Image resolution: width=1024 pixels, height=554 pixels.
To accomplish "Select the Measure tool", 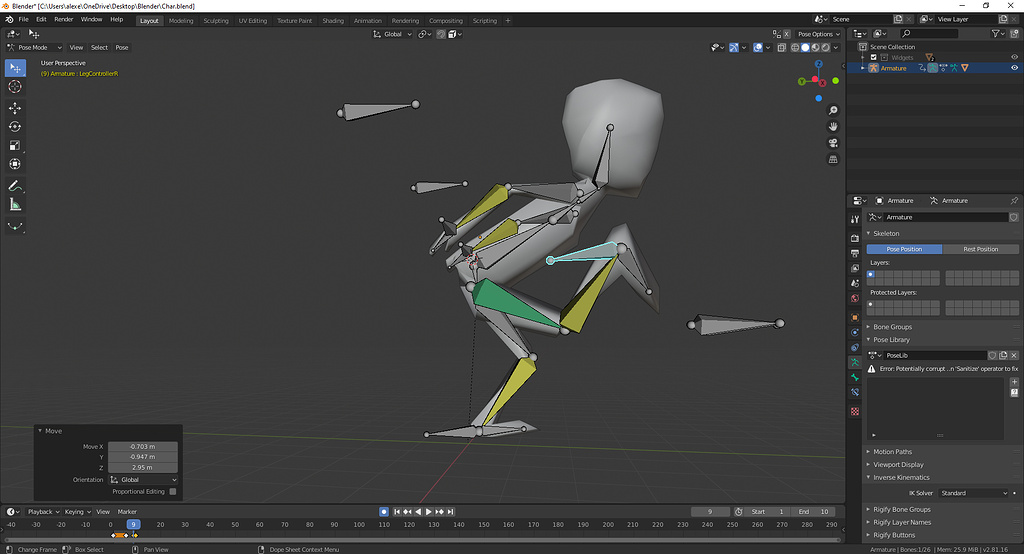I will tap(15, 205).
